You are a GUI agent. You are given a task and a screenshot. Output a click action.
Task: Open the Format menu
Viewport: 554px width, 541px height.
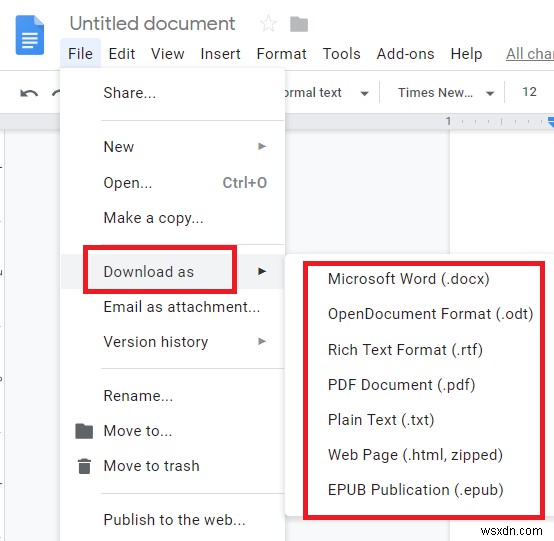coord(282,54)
